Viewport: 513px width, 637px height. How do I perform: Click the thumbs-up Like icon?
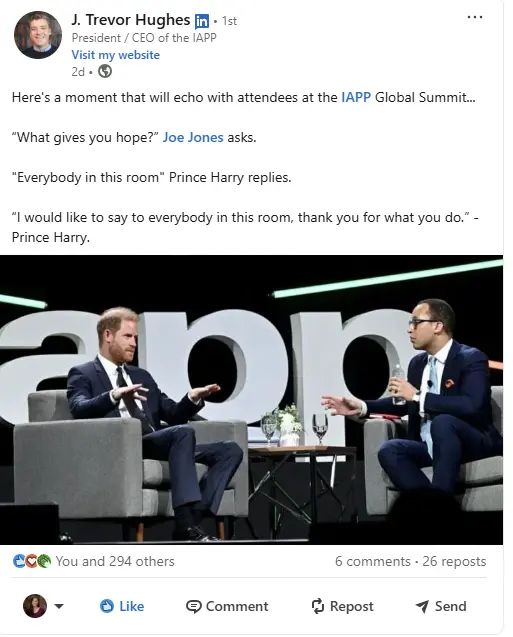tap(107, 606)
